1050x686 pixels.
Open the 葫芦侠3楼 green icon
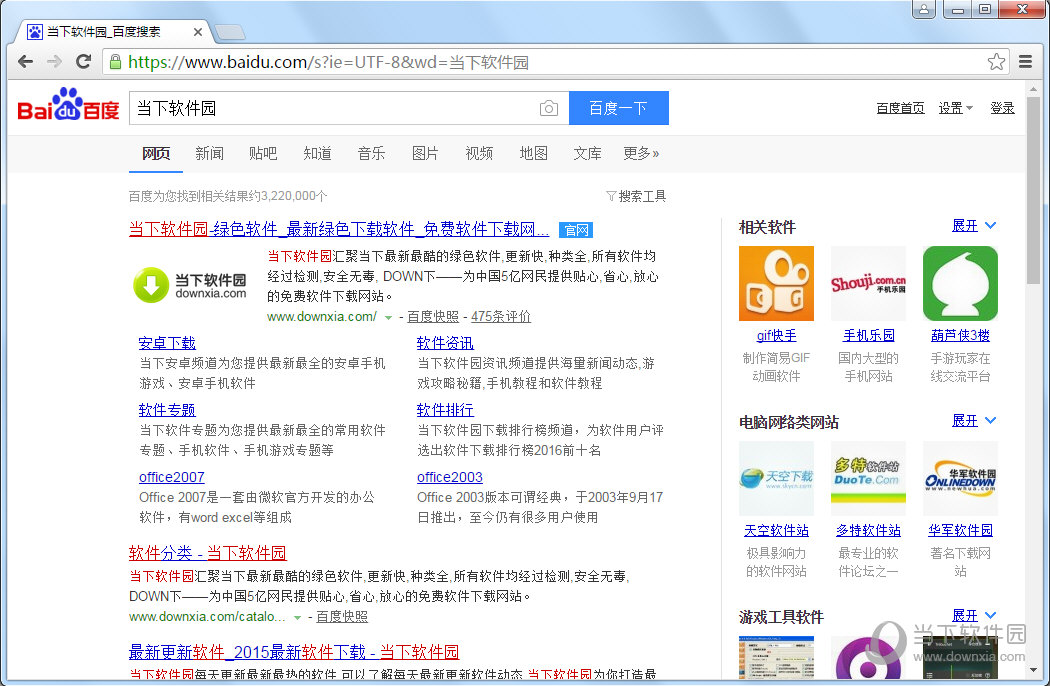960,283
